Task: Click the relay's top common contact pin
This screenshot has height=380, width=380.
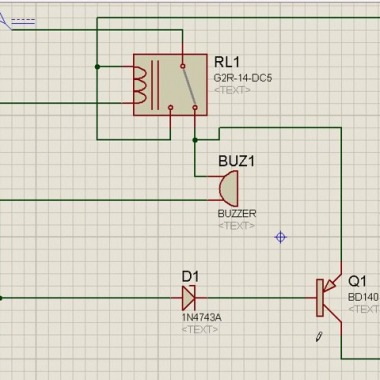Action: pos(183,66)
